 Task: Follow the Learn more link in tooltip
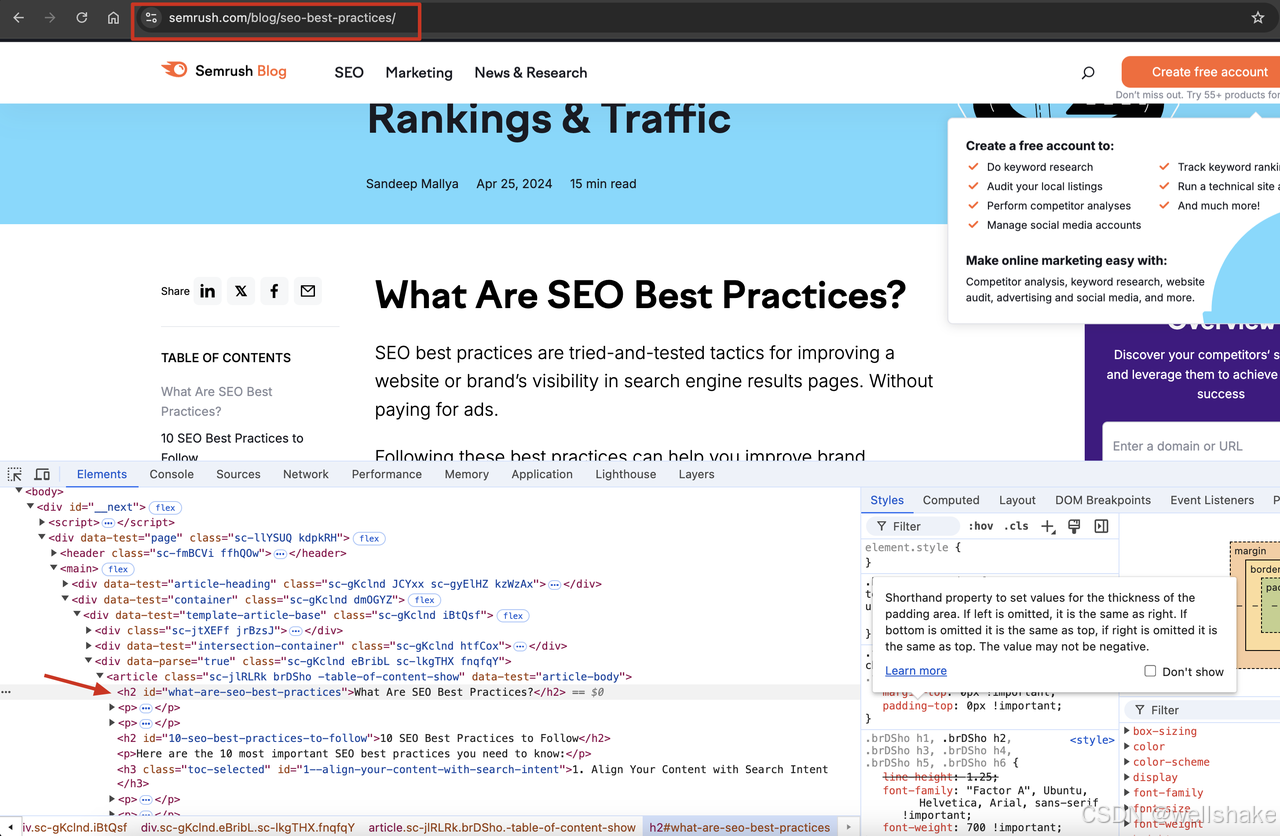point(916,671)
